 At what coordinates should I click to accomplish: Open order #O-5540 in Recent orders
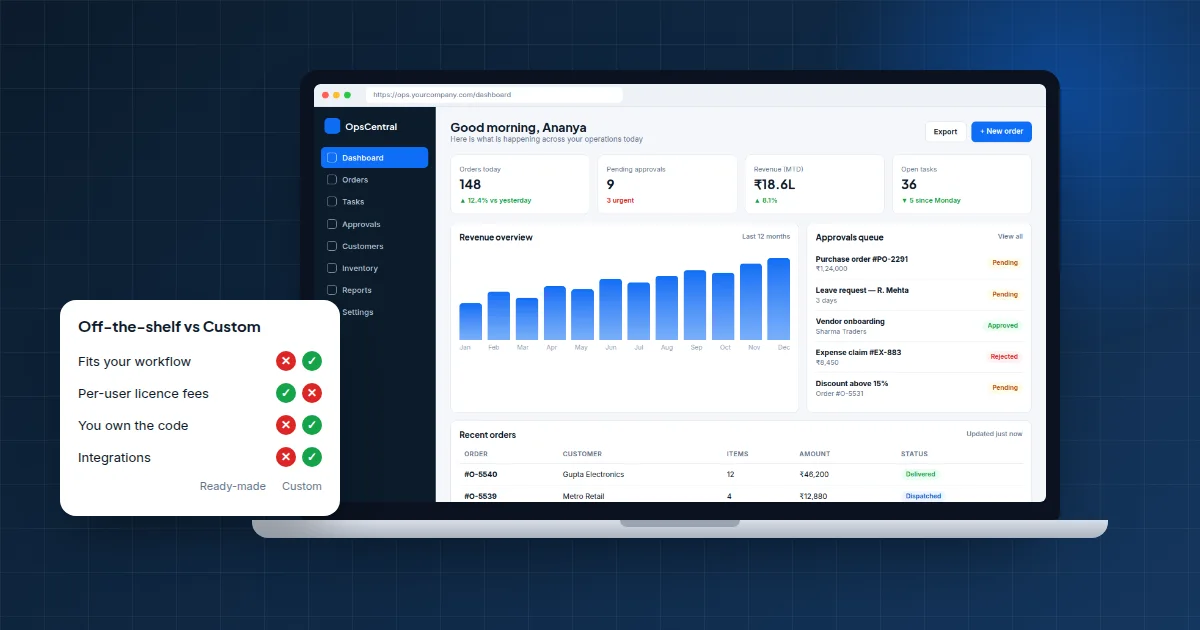tap(481, 474)
